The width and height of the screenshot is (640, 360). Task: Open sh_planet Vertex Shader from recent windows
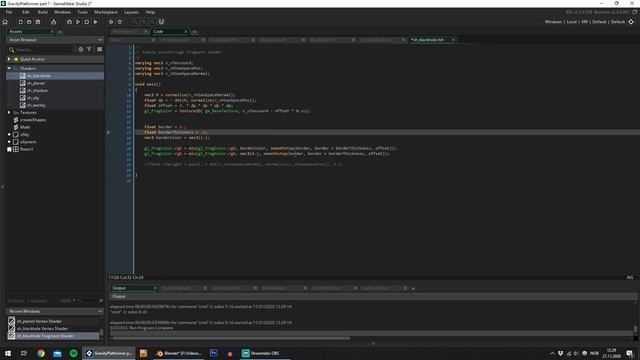point(53,321)
